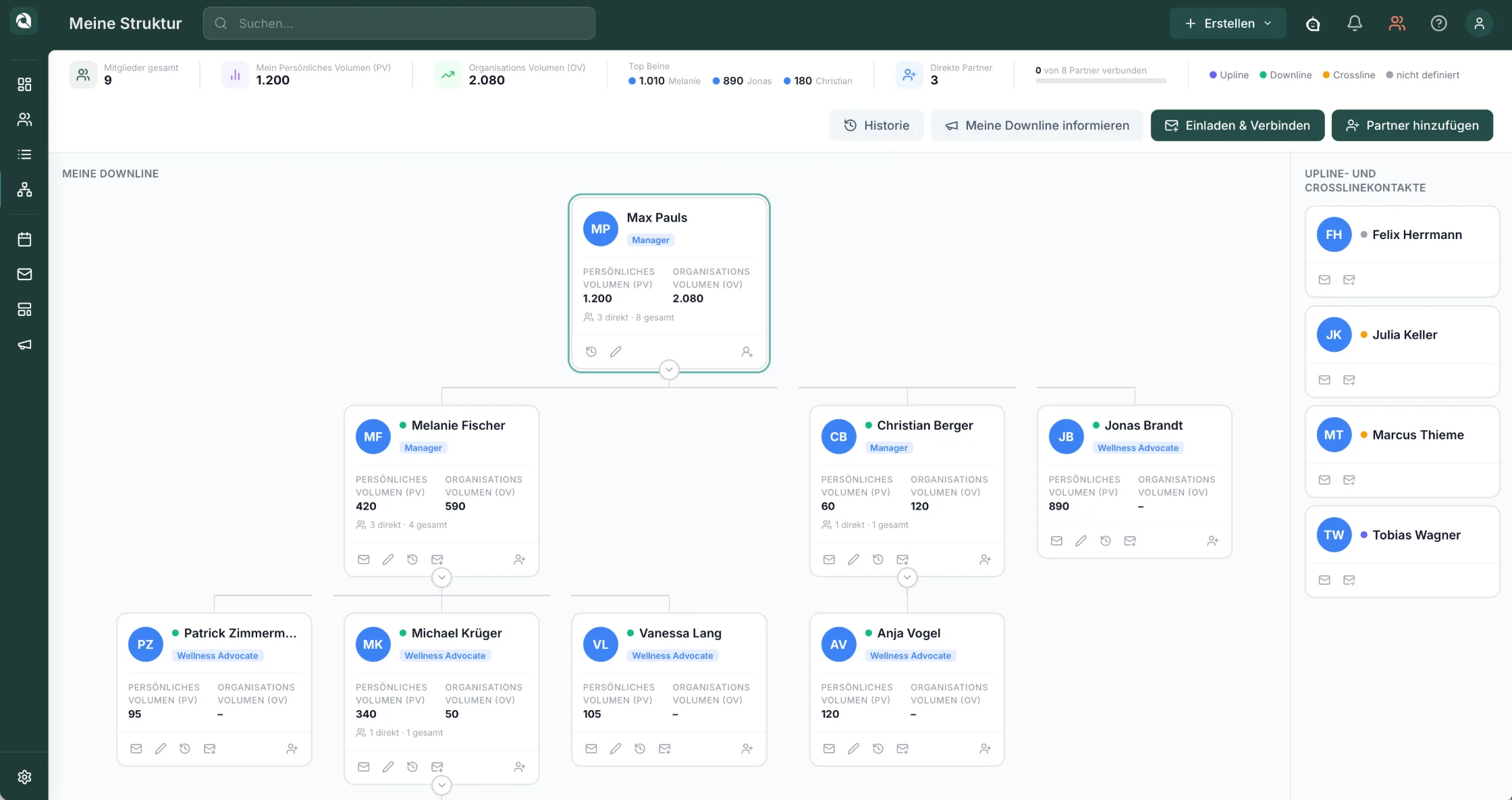1512x800 pixels.
Task: Open the dashboard grid icon in sidebar
Action: pyautogui.click(x=24, y=84)
